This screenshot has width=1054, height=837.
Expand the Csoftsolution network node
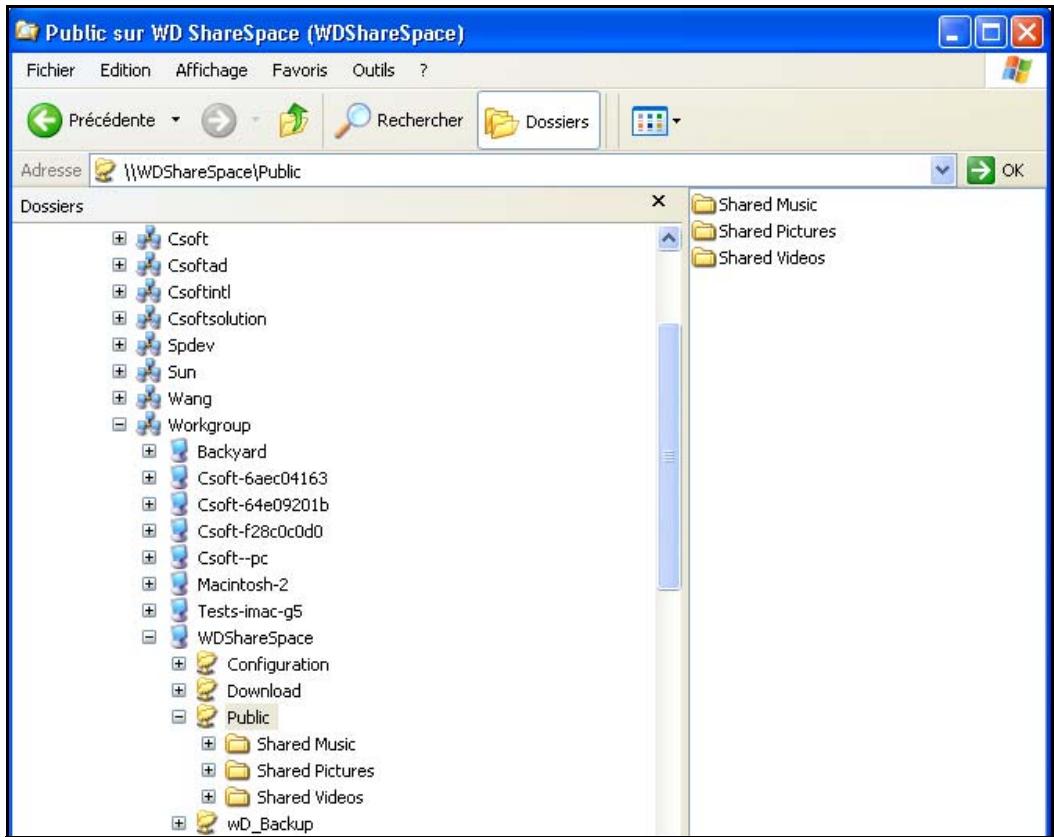pos(119,318)
